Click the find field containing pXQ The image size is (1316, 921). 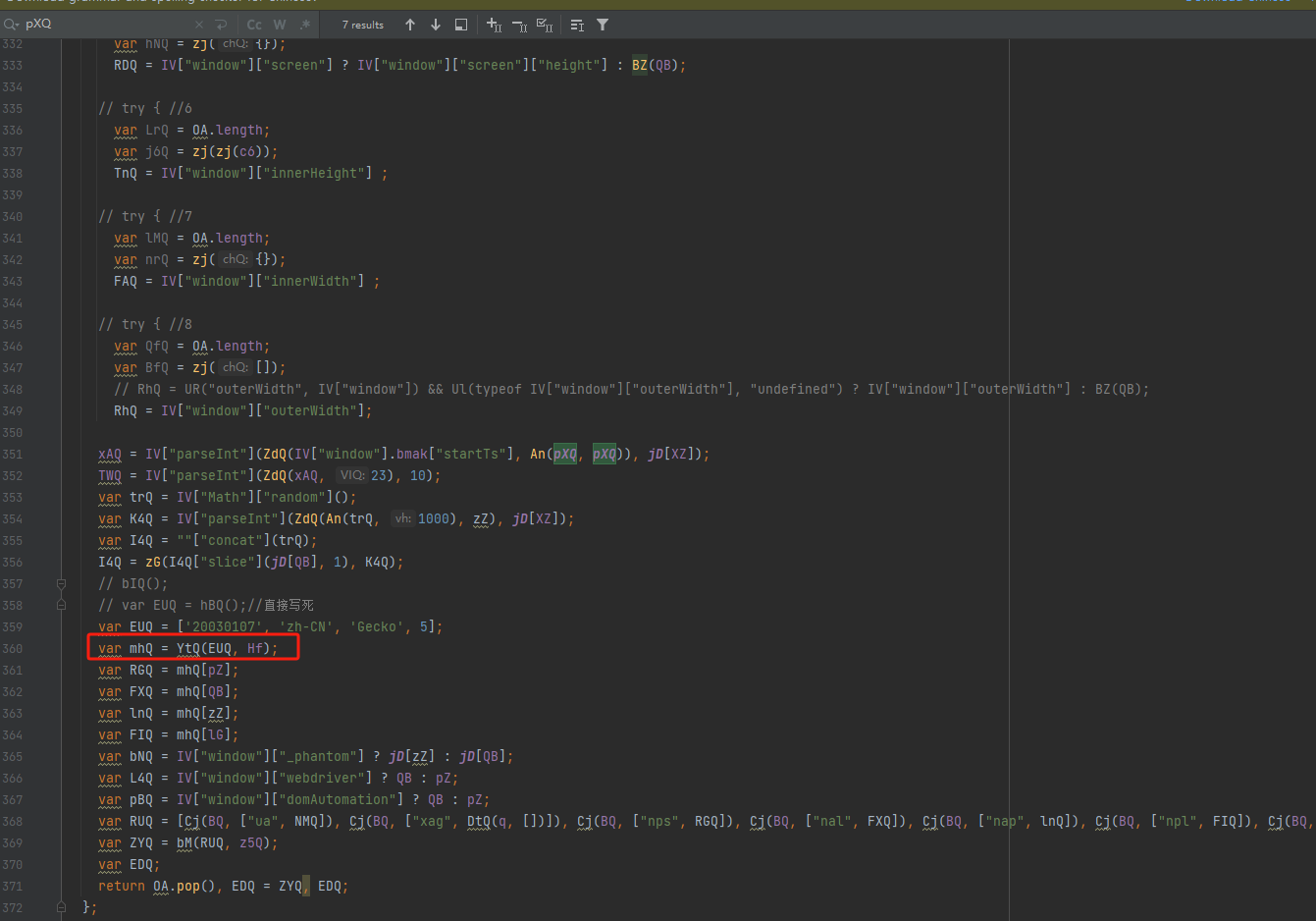point(108,24)
